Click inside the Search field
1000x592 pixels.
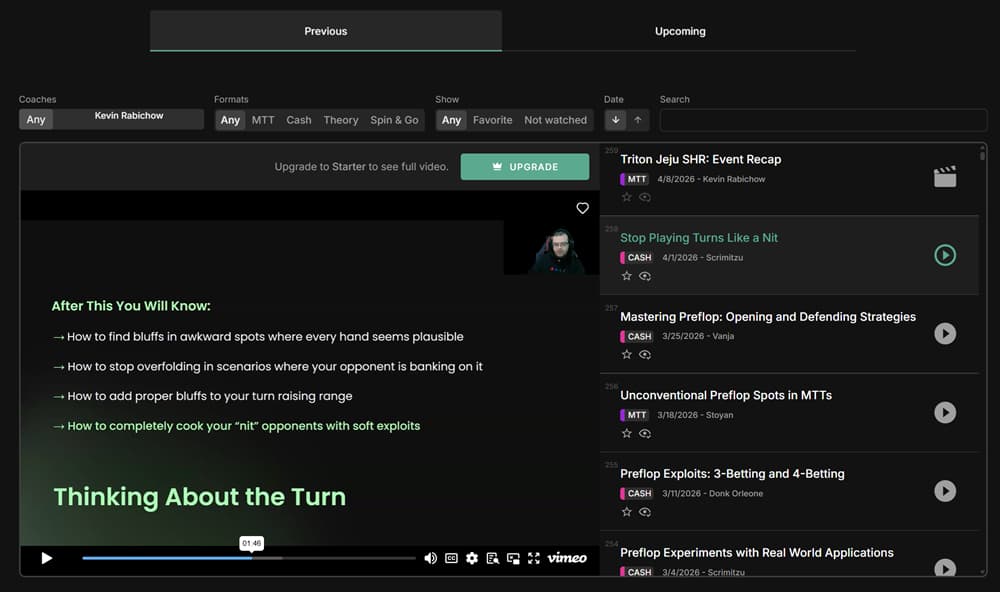click(x=820, y=119)
